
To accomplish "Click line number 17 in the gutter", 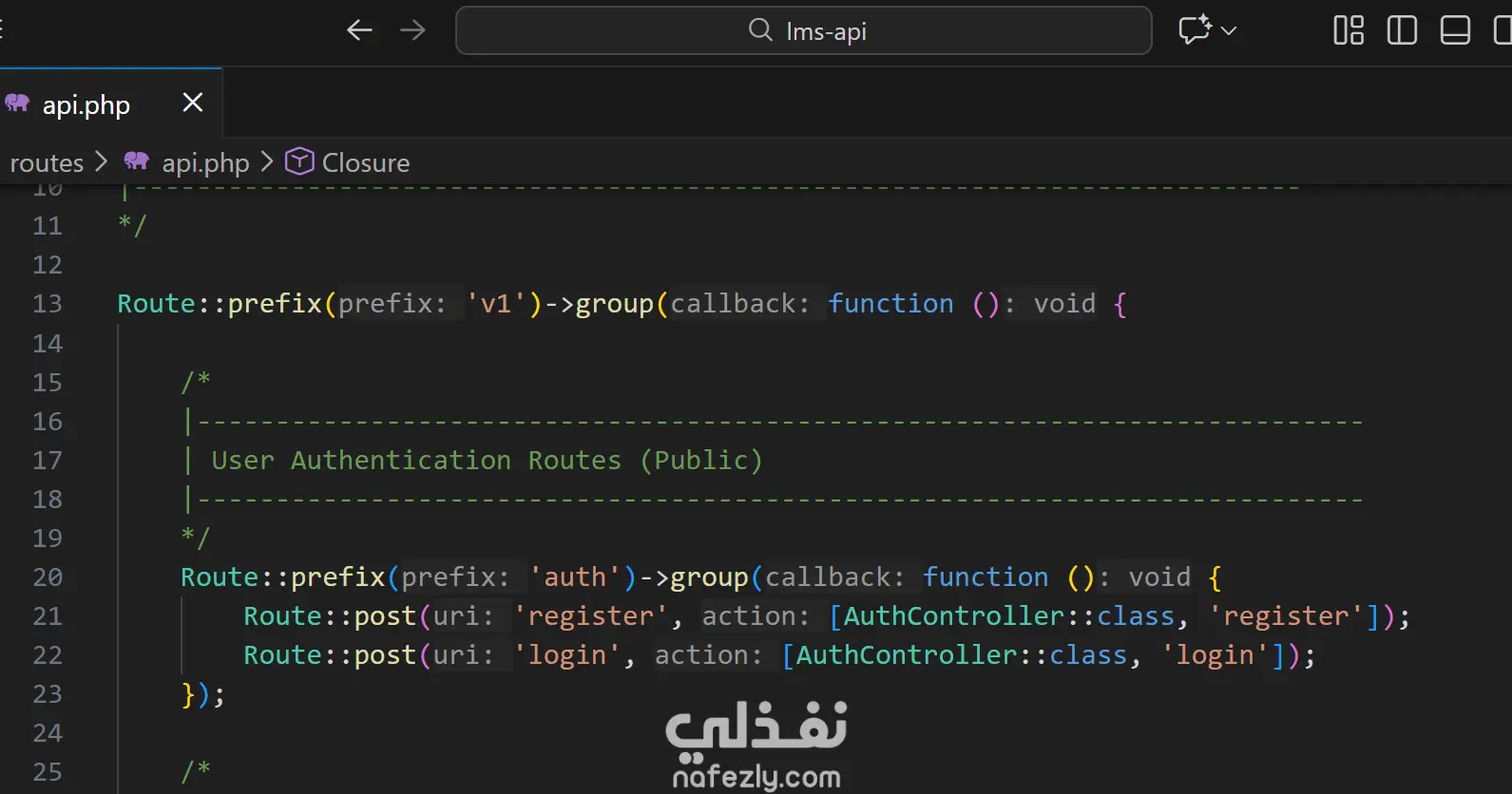I will [48, 461].
